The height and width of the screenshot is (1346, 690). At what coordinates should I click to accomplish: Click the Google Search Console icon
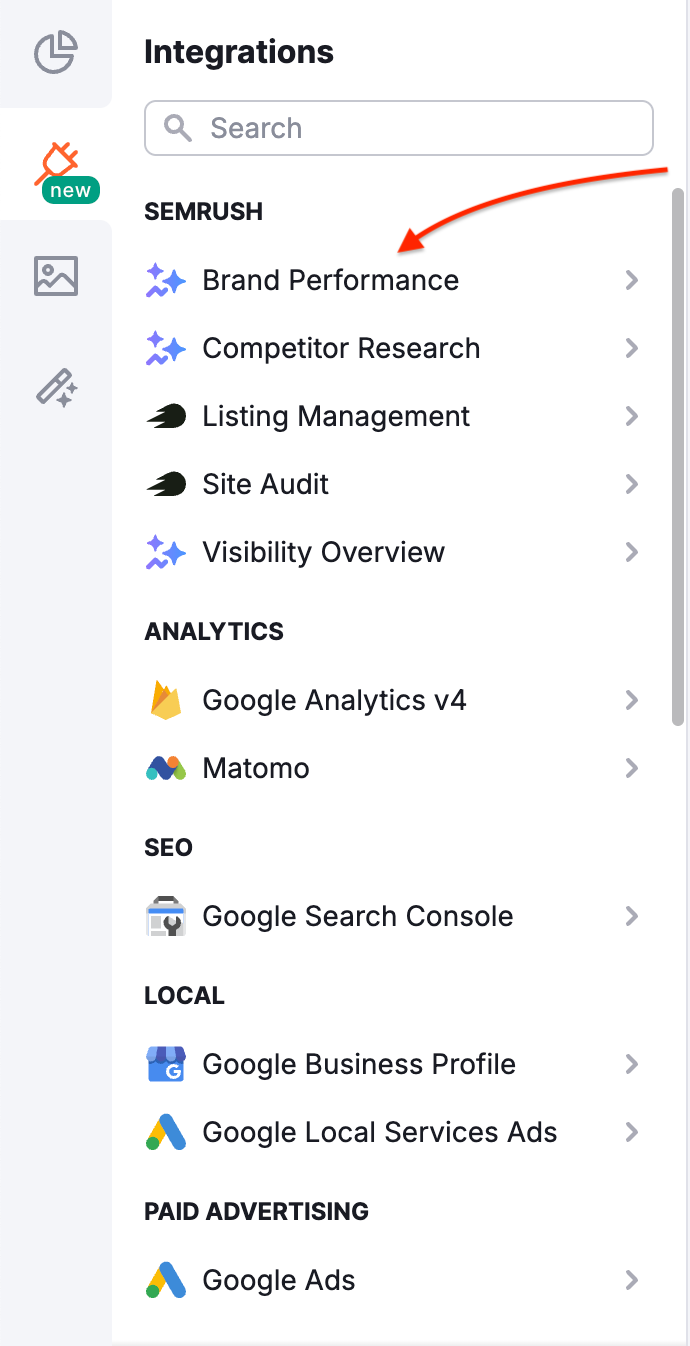pos(165,916)
